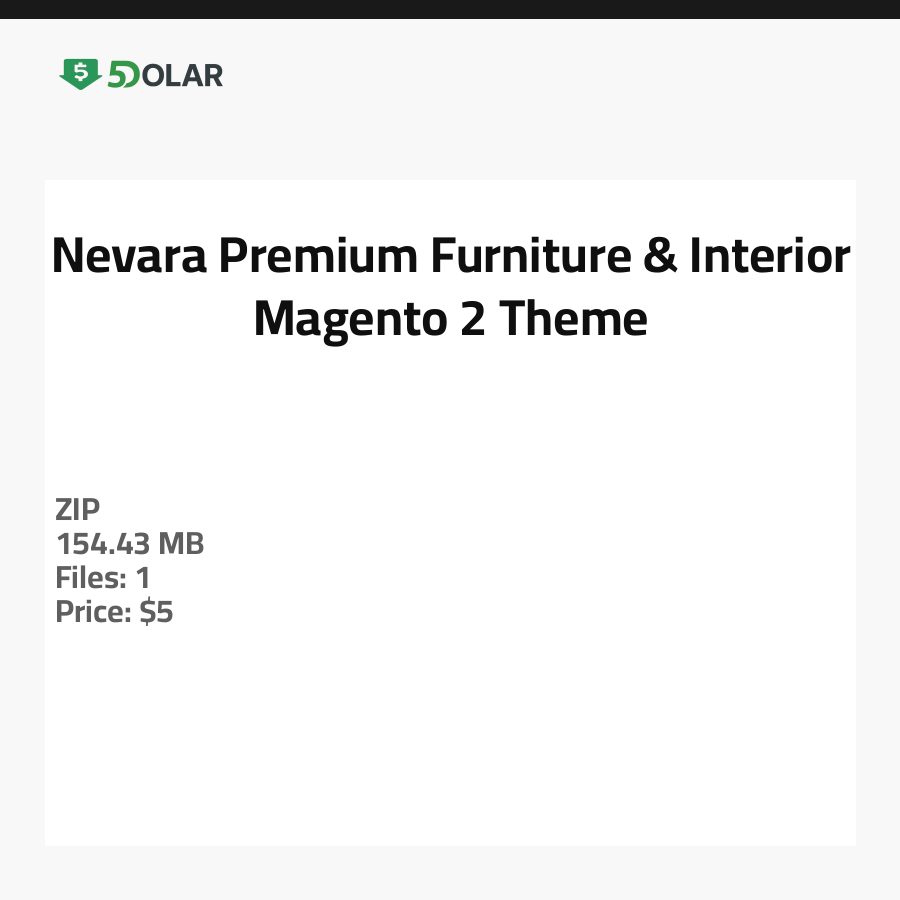Click the green dollar shield logo icon
900x900 pixels.
pyautogui.click(x=80, y=74)
